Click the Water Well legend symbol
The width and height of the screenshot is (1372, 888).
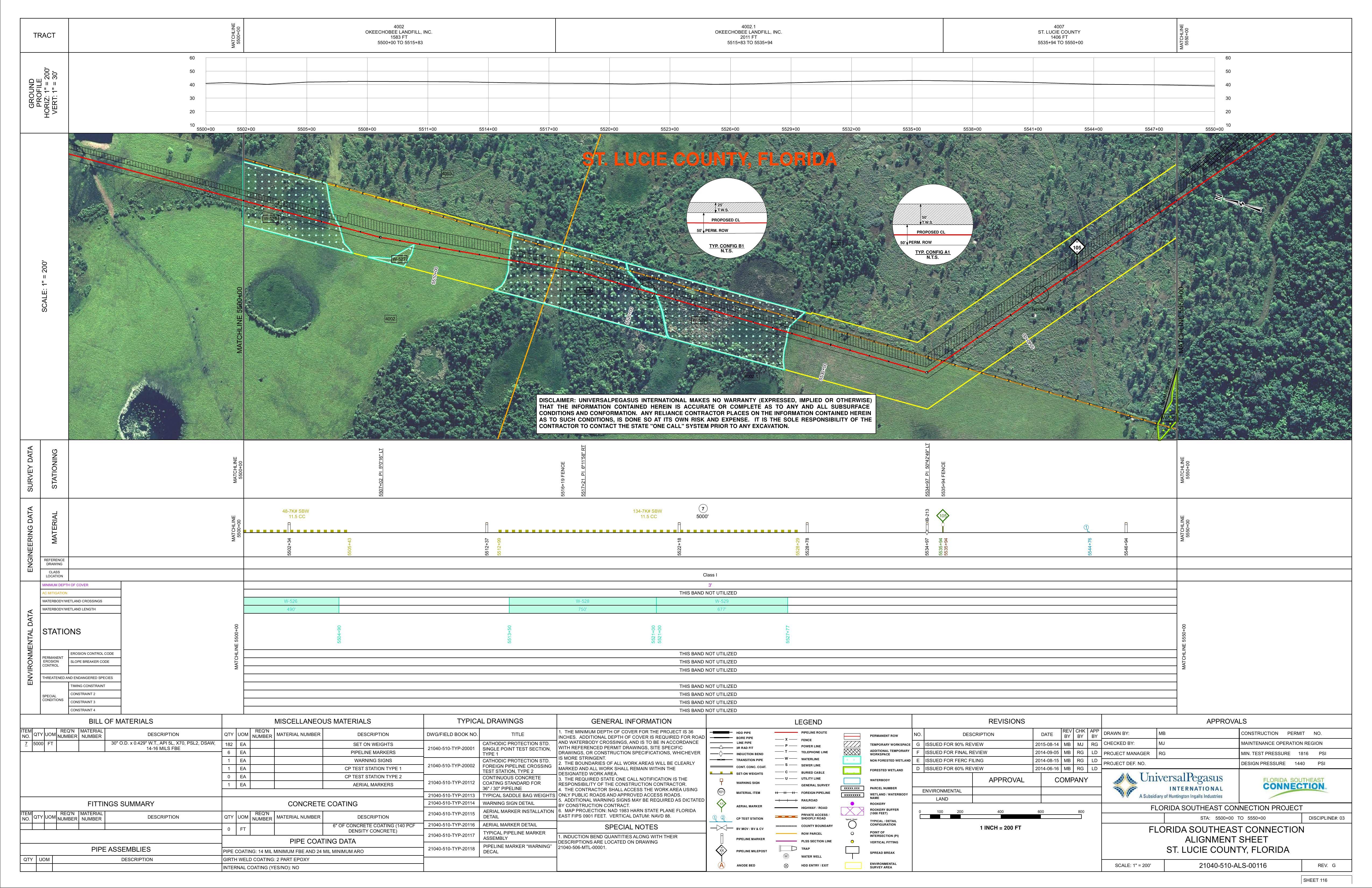point(786,856)
